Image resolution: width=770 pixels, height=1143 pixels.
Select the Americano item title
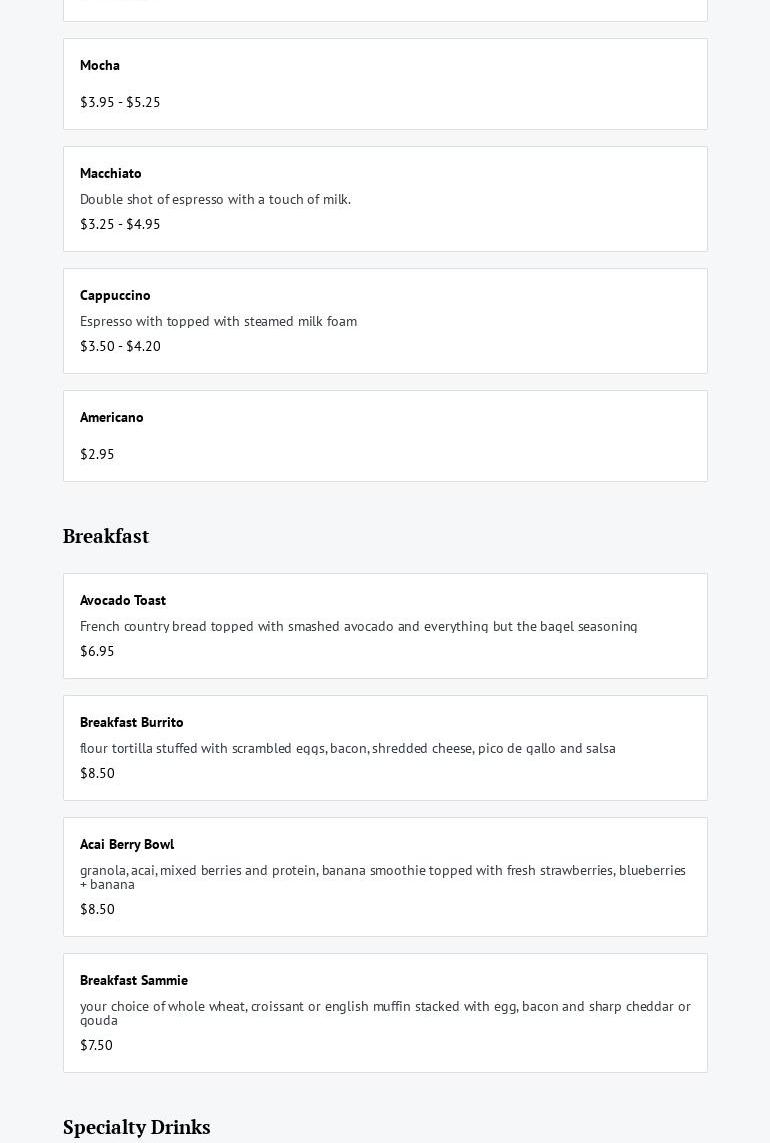(x=112, y=418)
